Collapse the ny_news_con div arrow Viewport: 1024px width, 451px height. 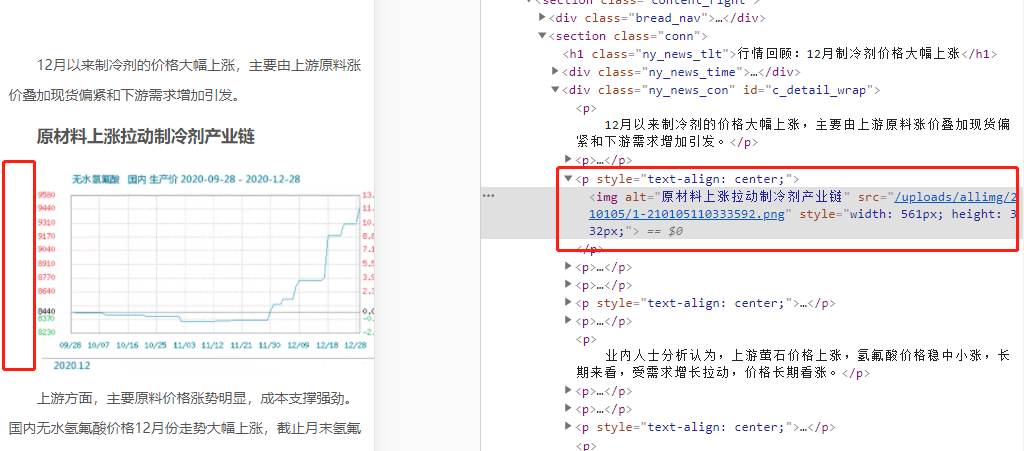pyautogui.click(x=556, y=90)
